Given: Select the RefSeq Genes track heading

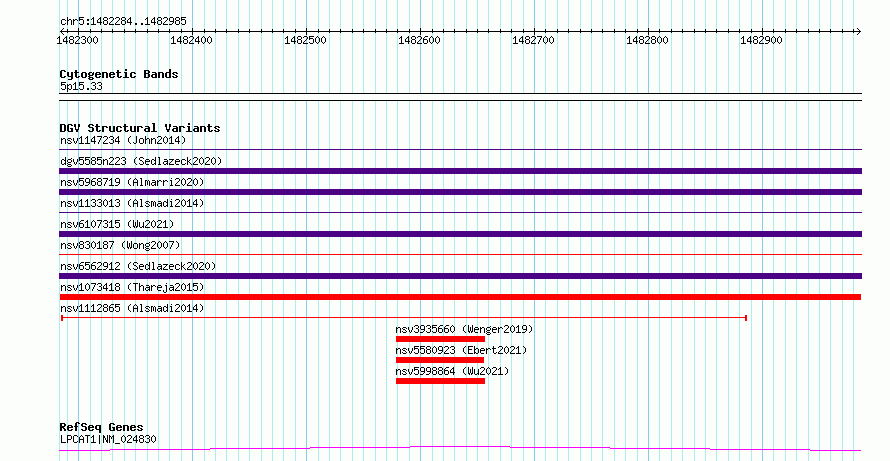Looking at the screenshot, I should point(101,427).
